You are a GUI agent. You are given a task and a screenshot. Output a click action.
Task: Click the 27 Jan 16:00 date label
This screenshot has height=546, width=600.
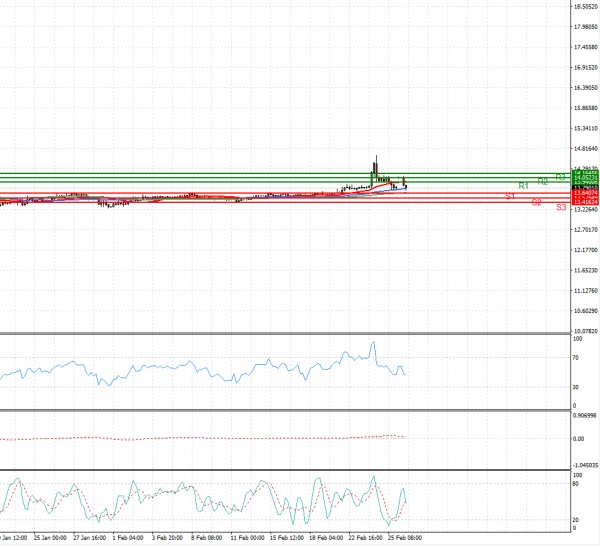point(90,538)
